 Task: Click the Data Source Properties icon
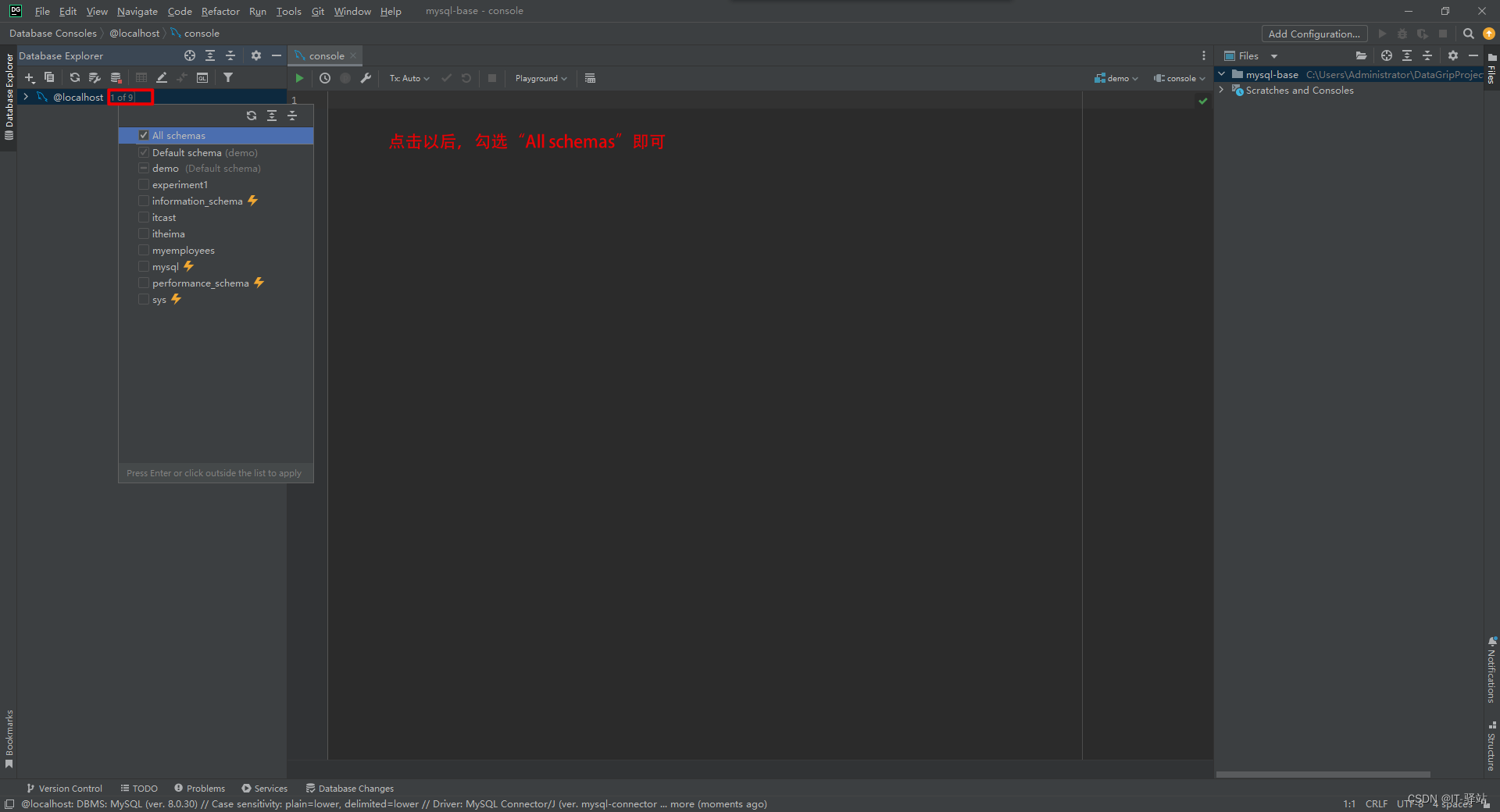pyautogui.click(x=95, y=78)
